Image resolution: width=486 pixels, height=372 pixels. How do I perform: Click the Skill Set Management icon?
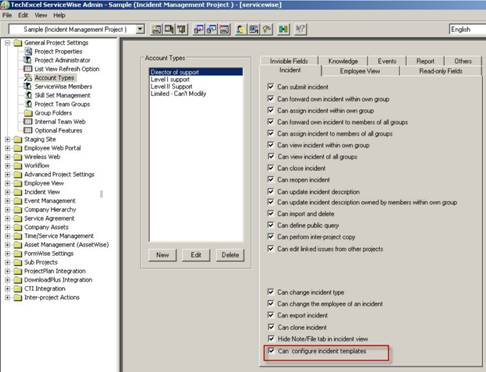click(28, 95)
